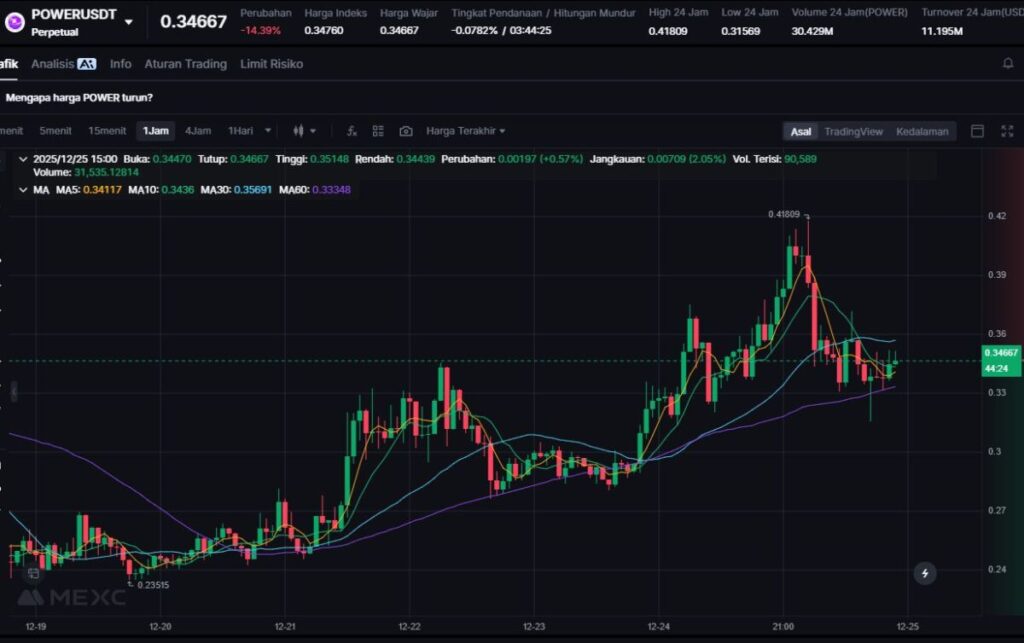1024x643 pixels.
Task: Click 'Mengapa harga POWER turun?' link
Action: click(79, 98)
